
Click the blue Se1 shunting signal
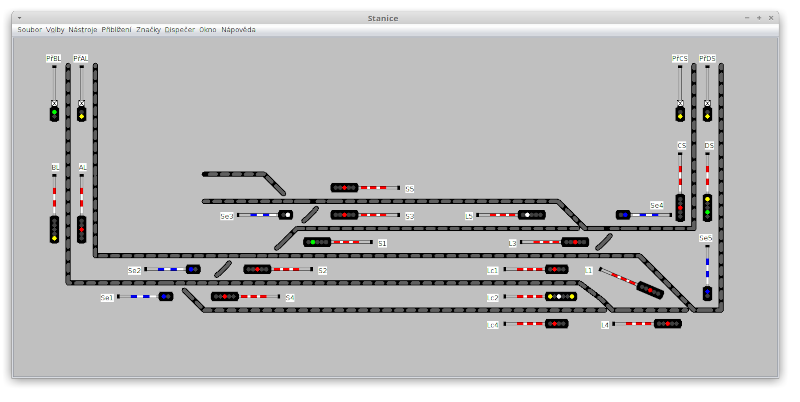tap(166, 297)
